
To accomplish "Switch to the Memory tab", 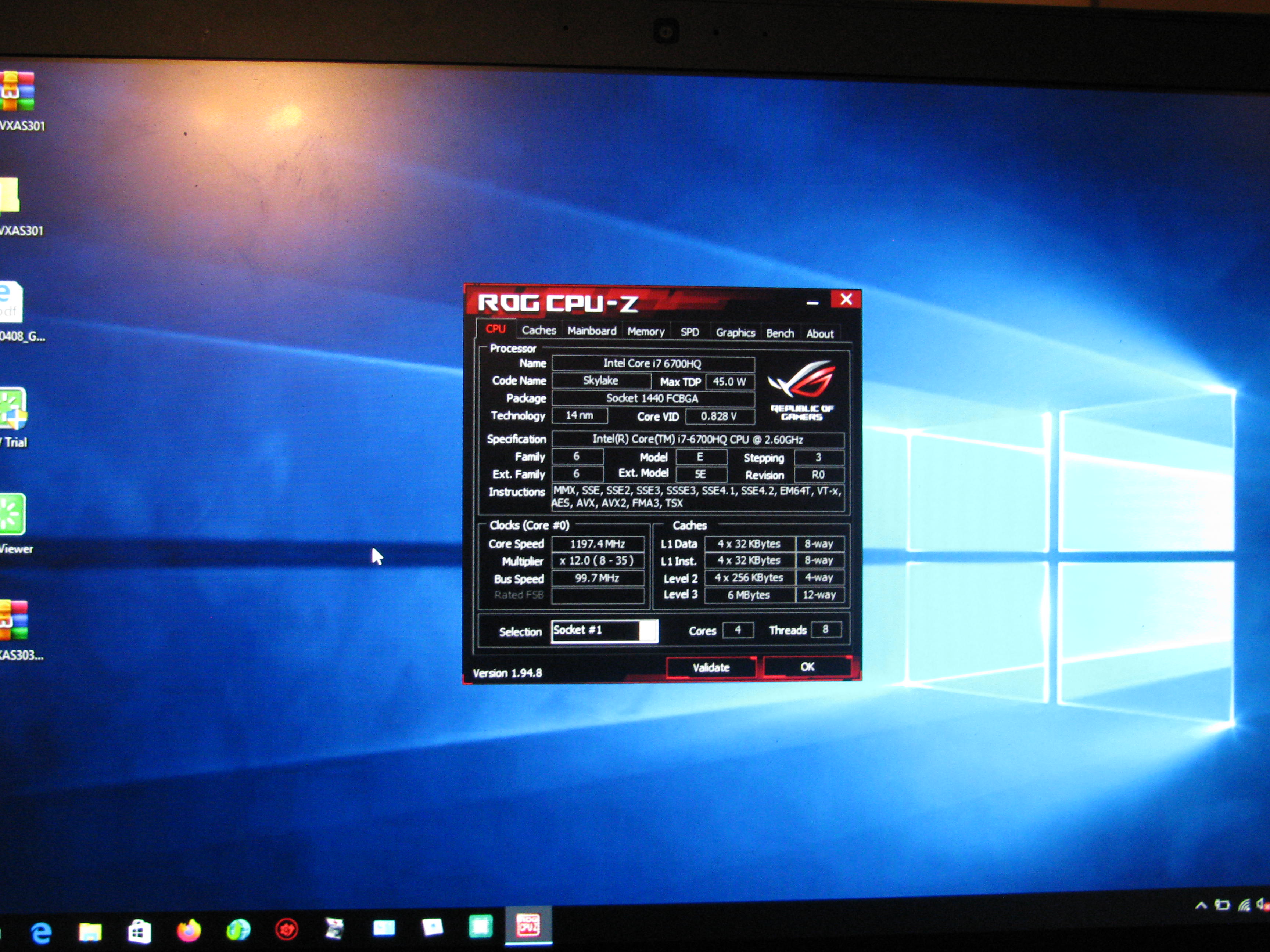I will 645,332.
